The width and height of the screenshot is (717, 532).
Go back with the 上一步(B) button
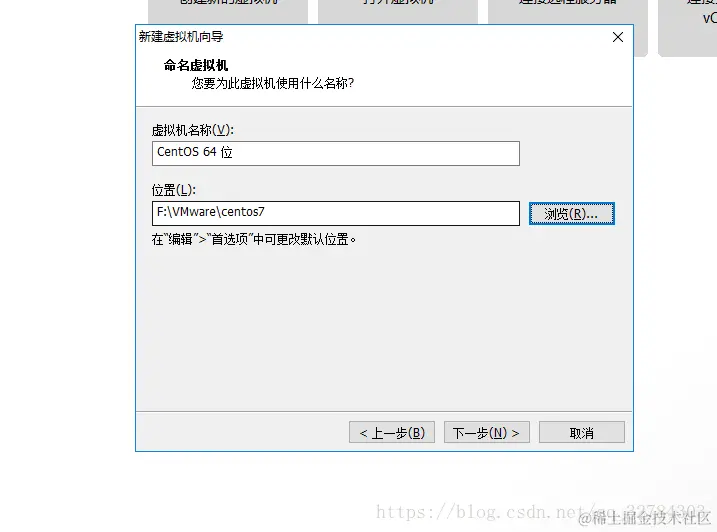tap(392, 432)
